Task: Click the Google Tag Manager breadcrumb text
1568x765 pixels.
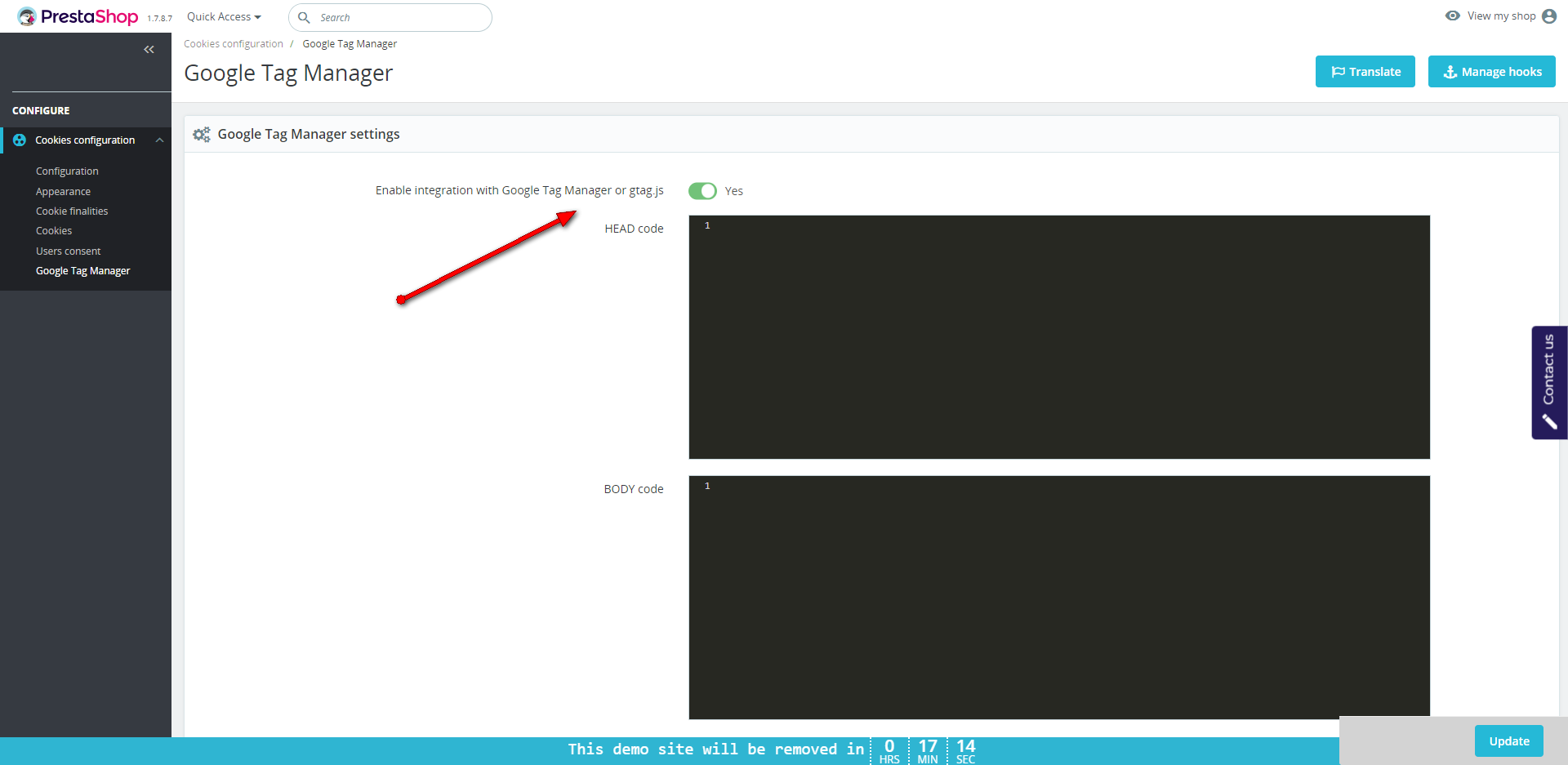Action: (350, 44)
